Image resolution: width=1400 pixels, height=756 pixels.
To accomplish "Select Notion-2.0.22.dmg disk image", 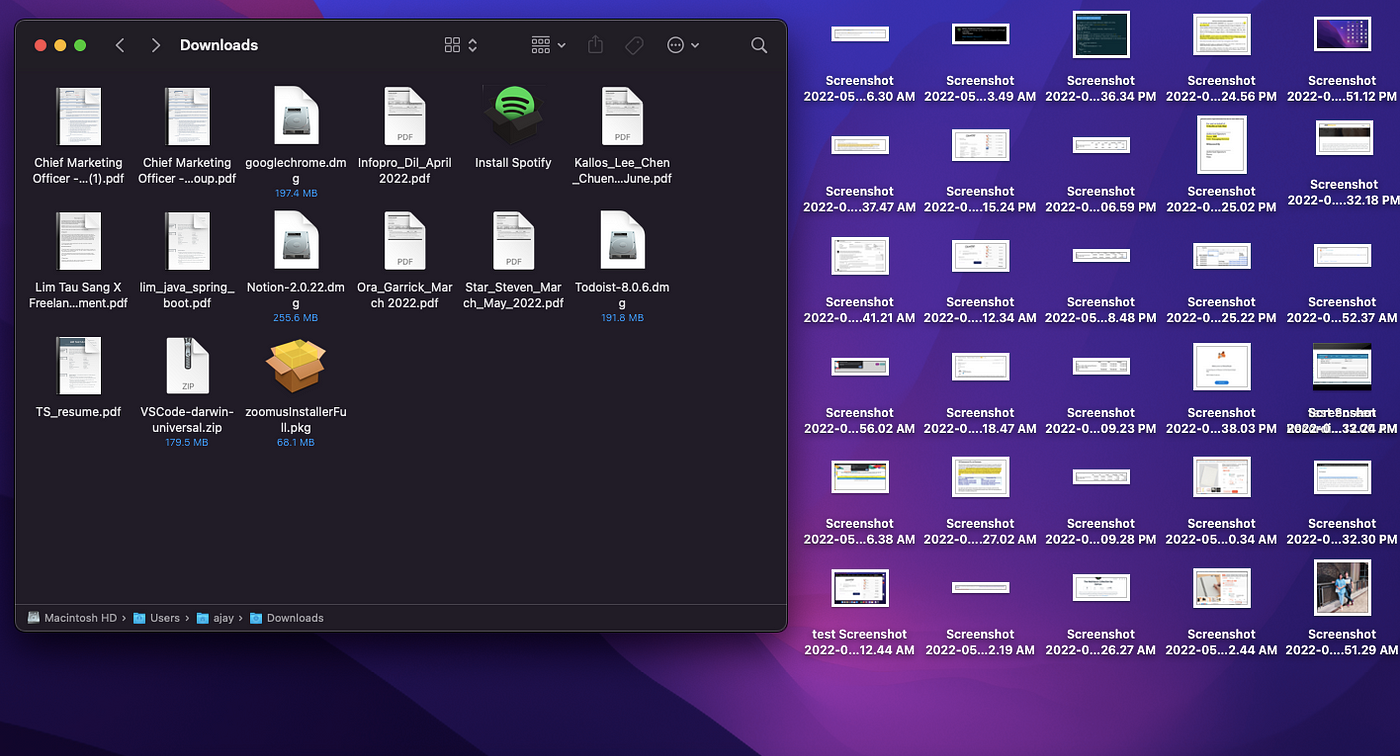I will click(x=296, y=241).
